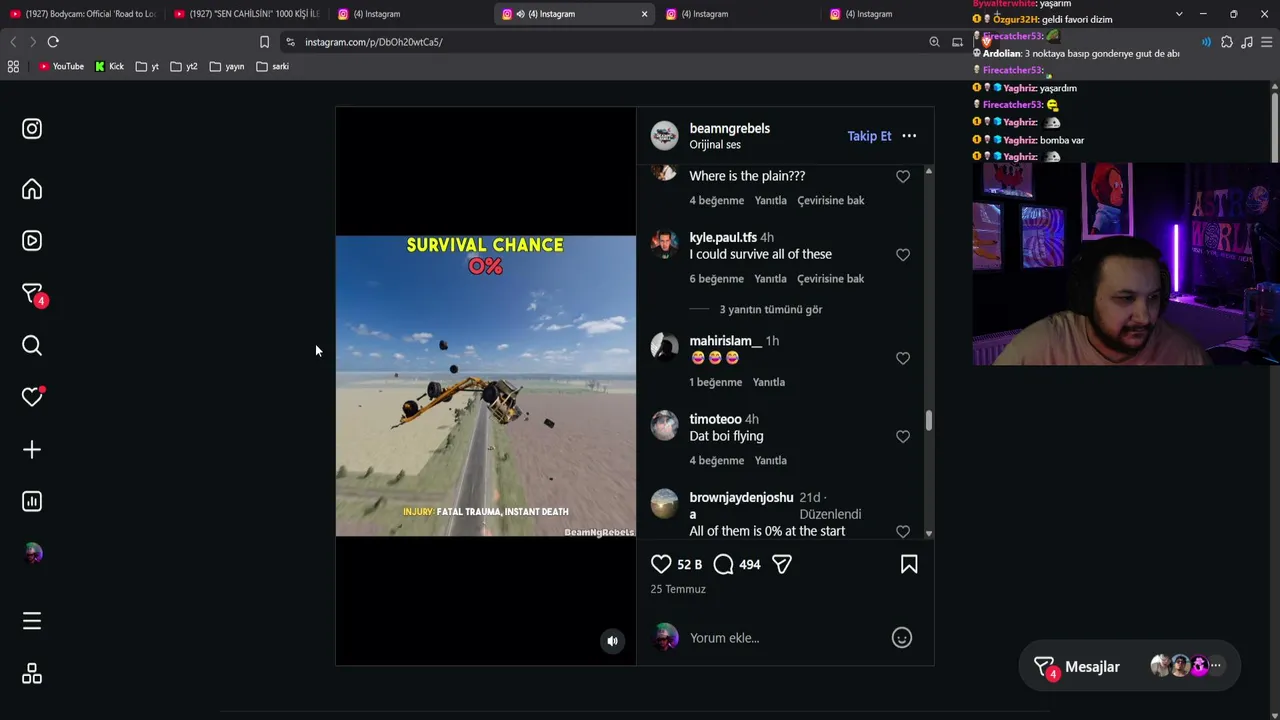This screenshot has height=720, width=1280.
Task: Like the post with the heart icon
Action: tap(661, 564)
